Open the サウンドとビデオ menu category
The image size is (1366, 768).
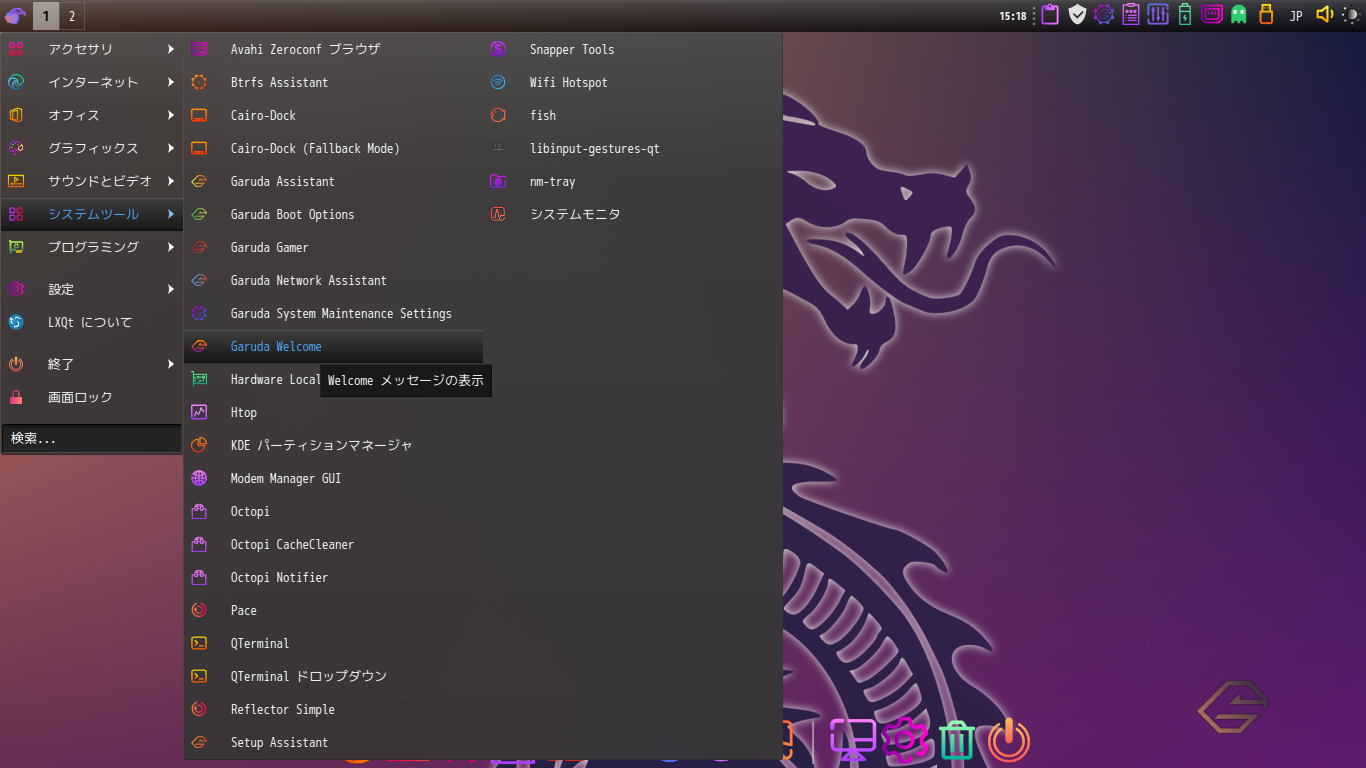tap(92, 181)
